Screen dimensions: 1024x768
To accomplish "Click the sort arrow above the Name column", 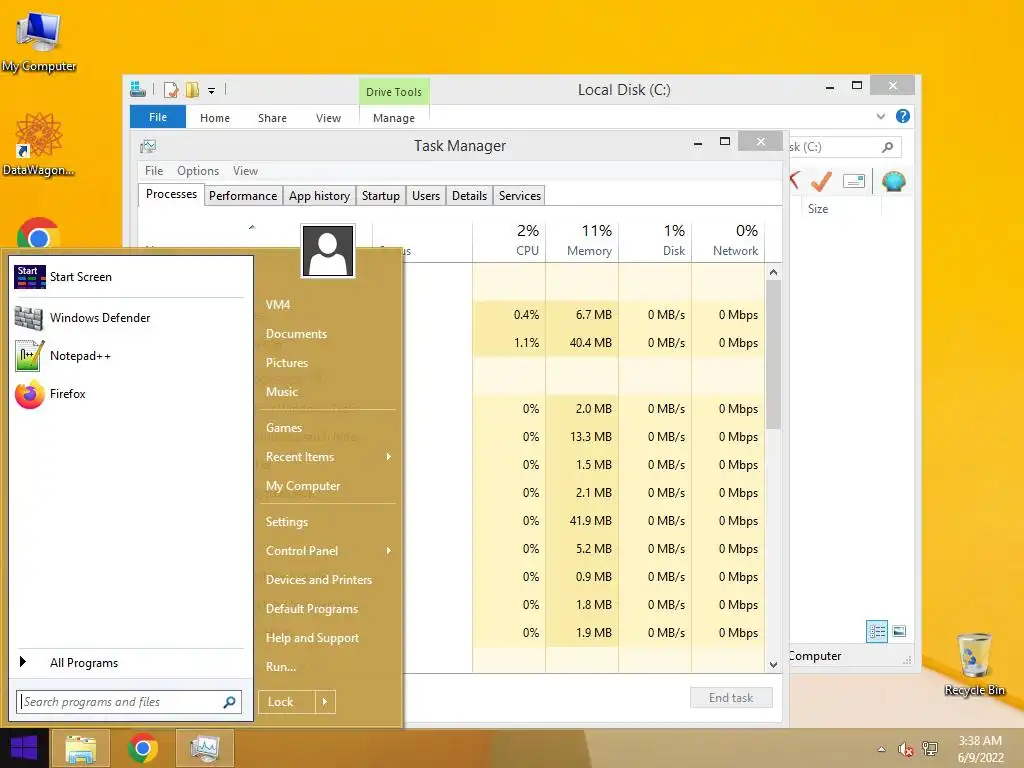I will pyautogui.click(x=251, y=227).
